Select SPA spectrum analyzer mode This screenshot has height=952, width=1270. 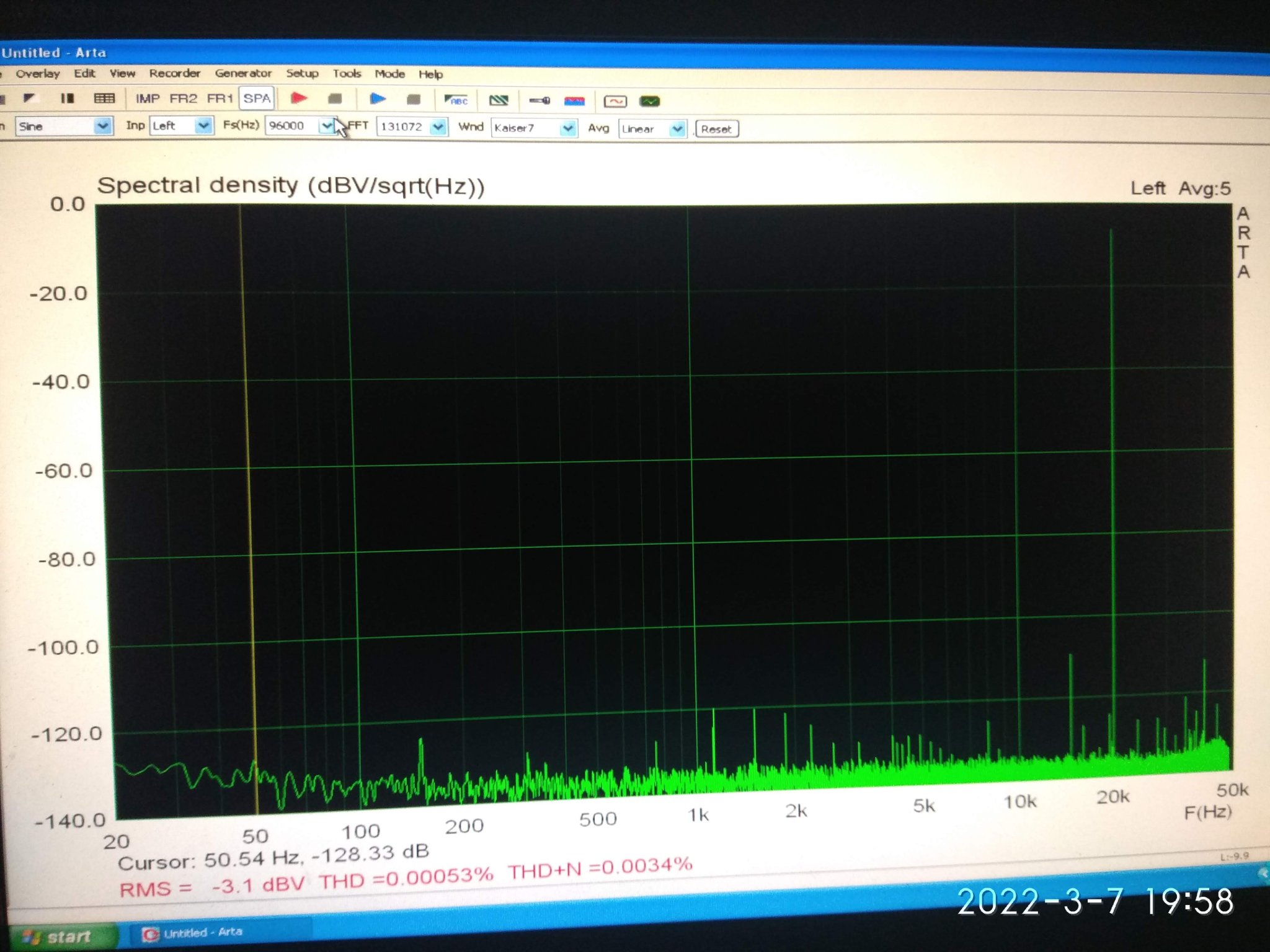coord(257,99)
